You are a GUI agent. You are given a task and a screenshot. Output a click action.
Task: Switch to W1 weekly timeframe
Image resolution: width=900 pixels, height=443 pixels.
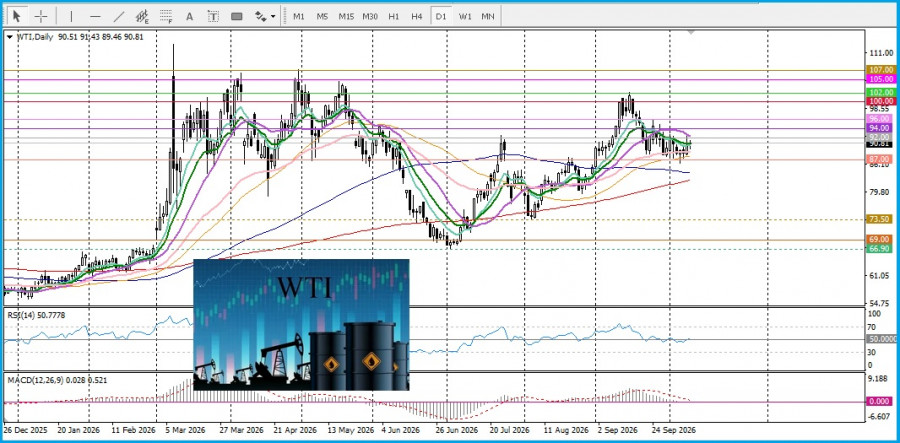464,16
